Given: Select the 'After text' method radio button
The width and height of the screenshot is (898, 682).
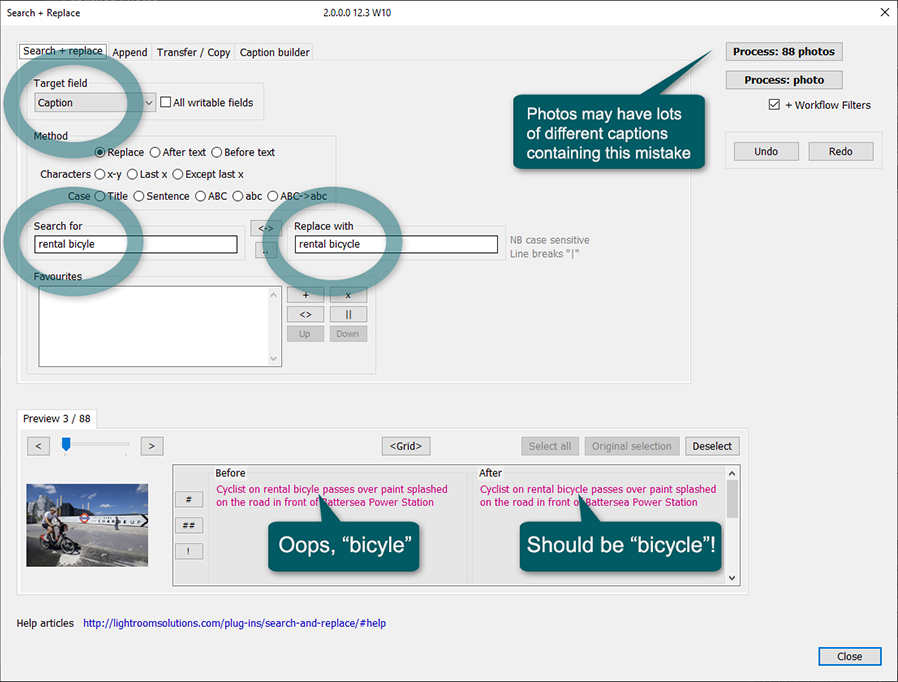Looking at the screenshot, I should pos(155,152).
